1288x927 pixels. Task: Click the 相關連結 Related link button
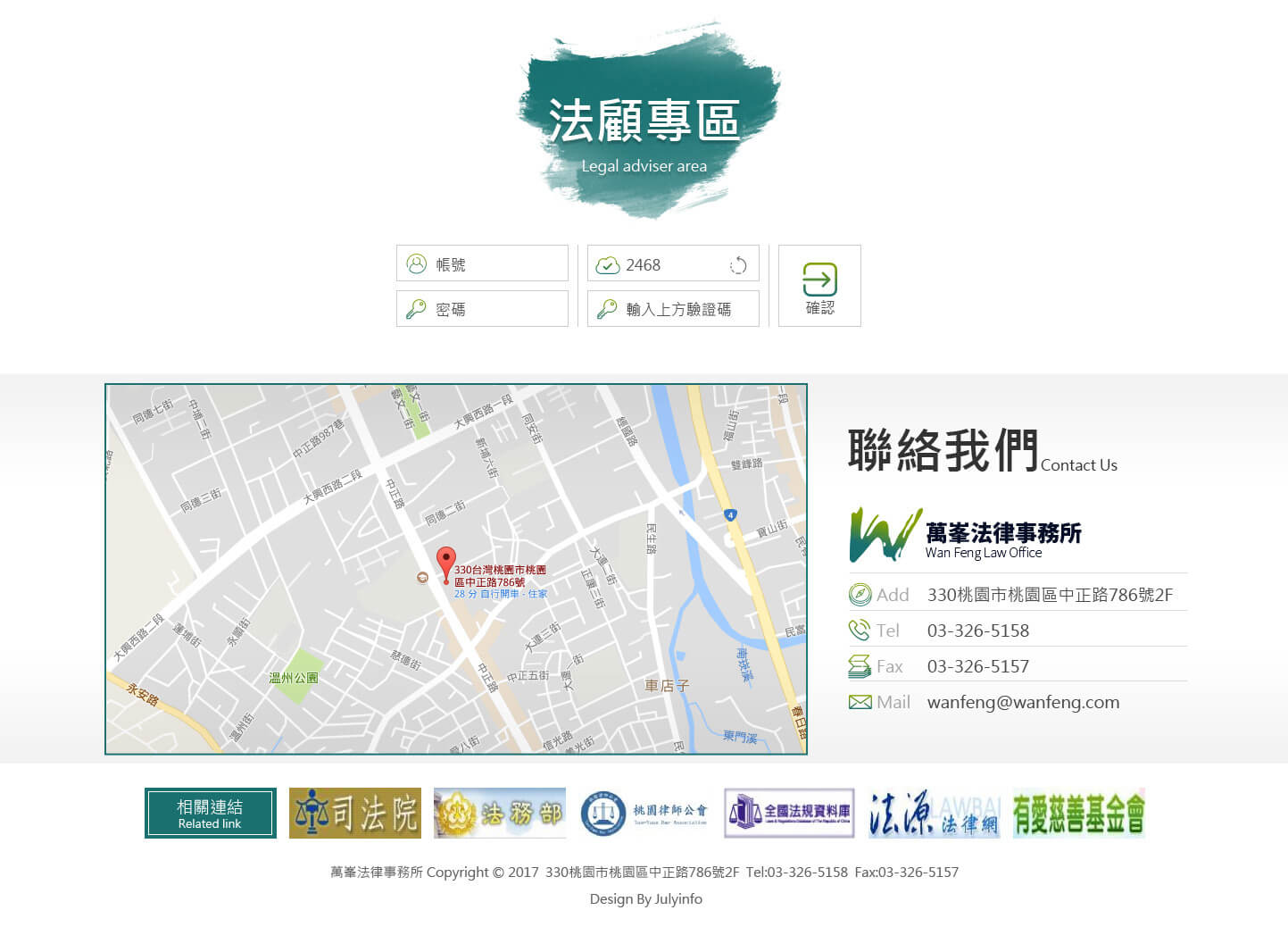click(x=209, y=813)
